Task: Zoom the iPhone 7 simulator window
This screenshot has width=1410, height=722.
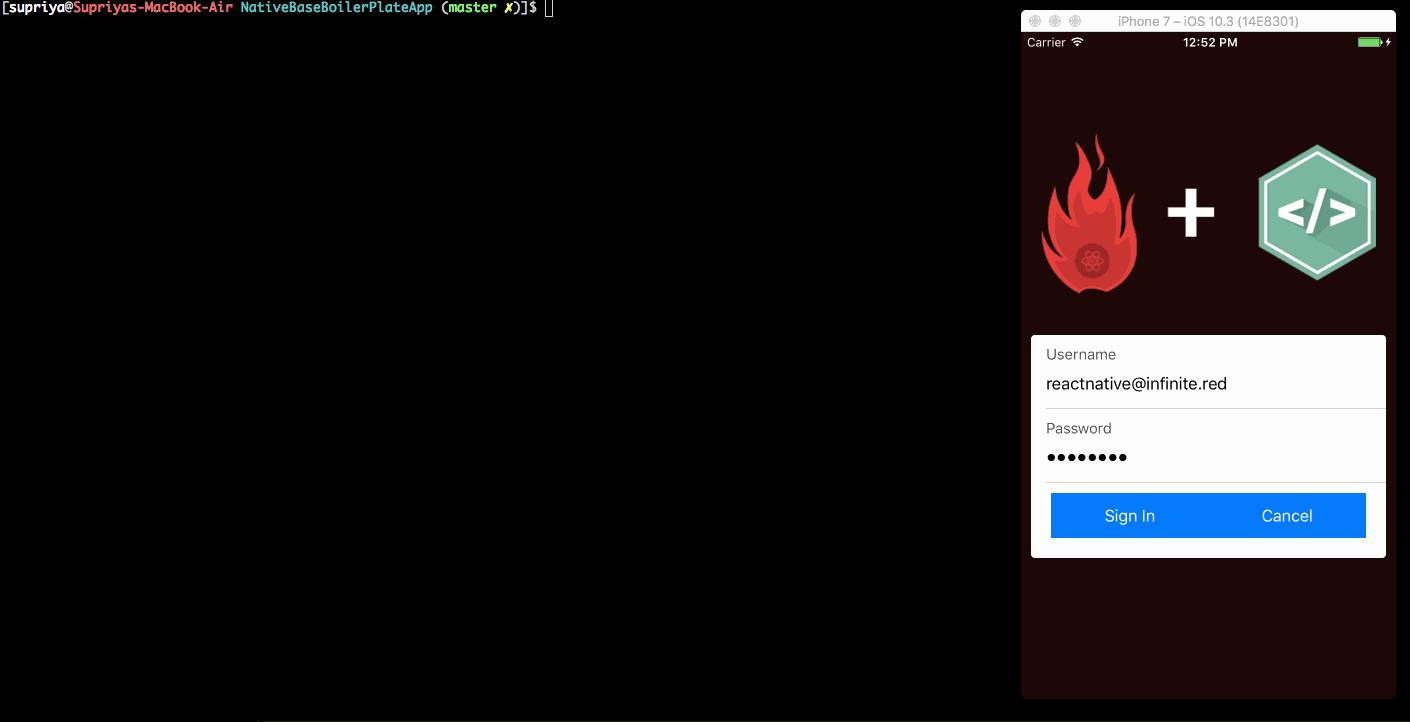Action: click(1075, 21)
